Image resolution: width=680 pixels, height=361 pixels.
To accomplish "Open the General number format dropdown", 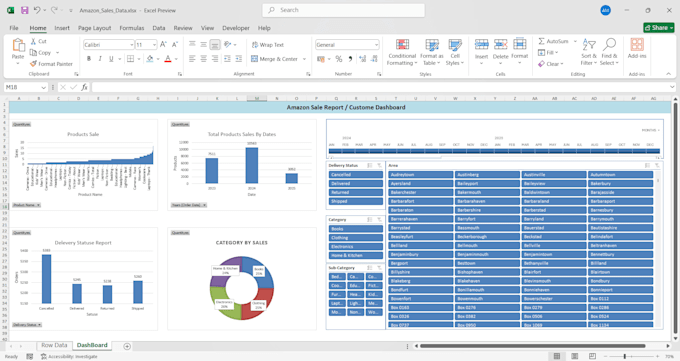I will click(x=376, y=45).
